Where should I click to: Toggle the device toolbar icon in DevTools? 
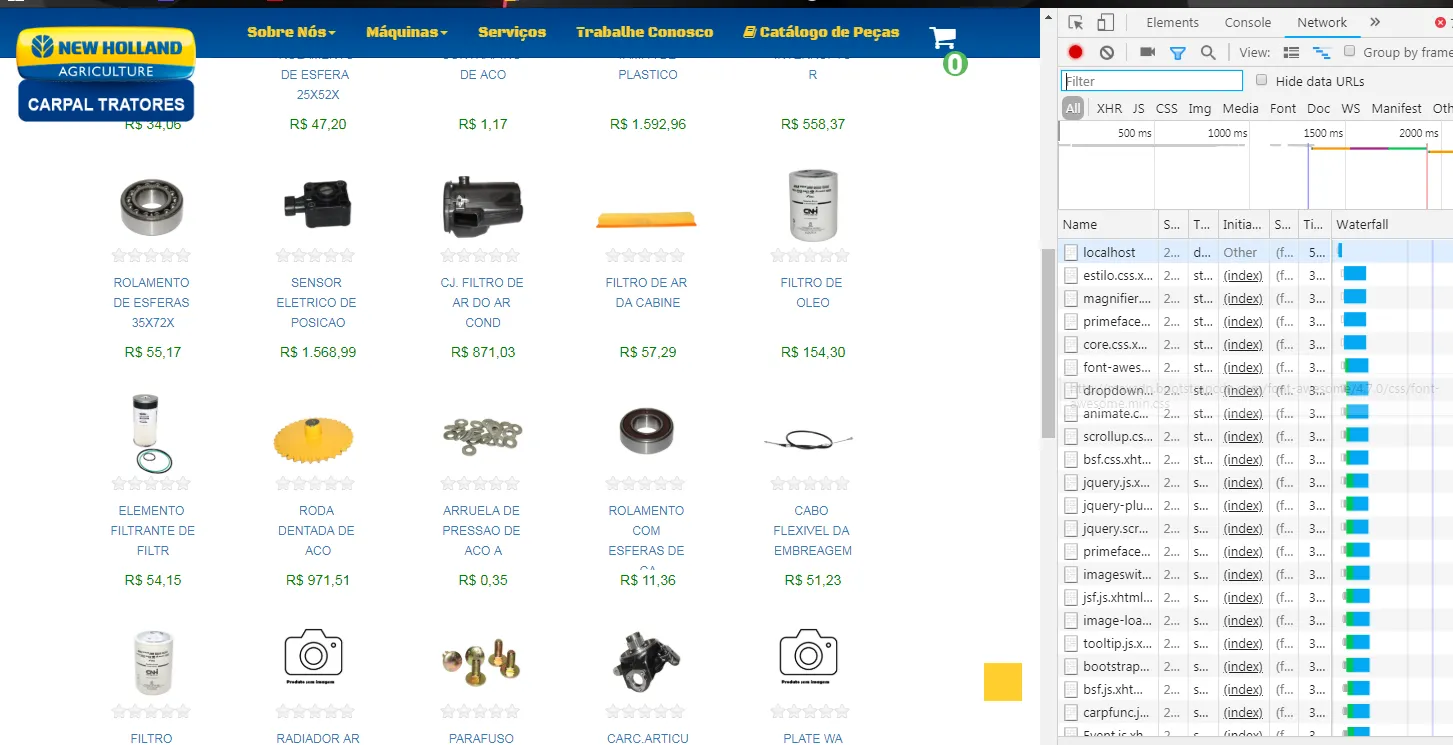click(1106, 23)
